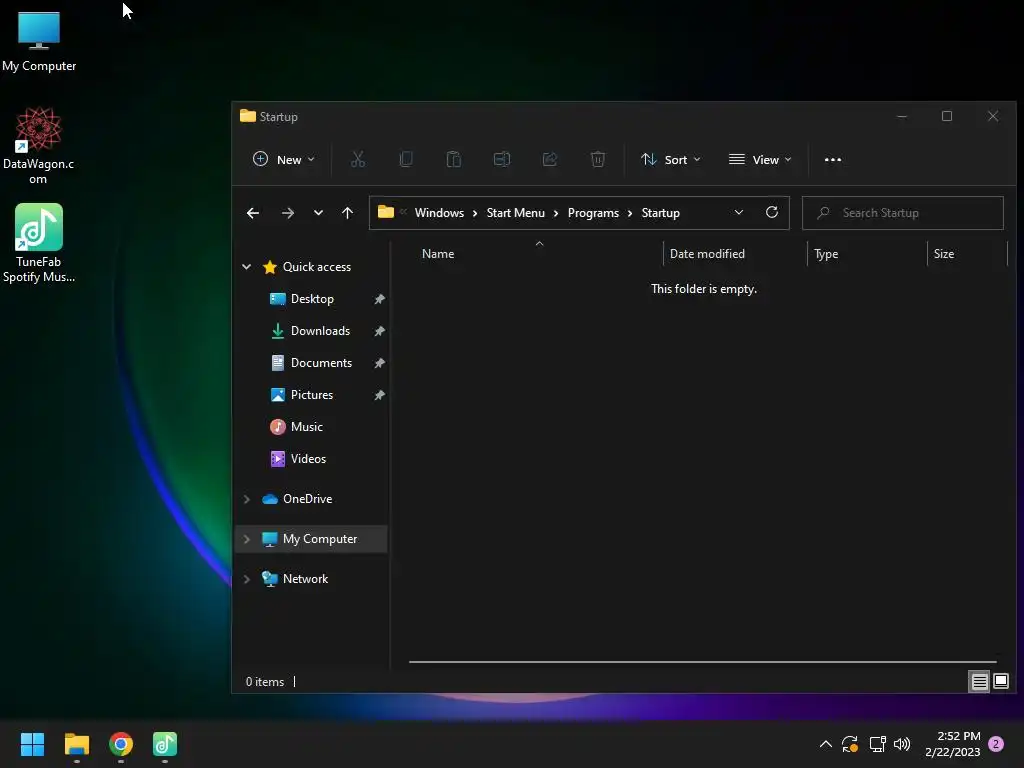Image resolution: width=1024 pixels, height=768 pixels.
Task: Open TuneFab app from taskbar
Action: pos(165,744)
